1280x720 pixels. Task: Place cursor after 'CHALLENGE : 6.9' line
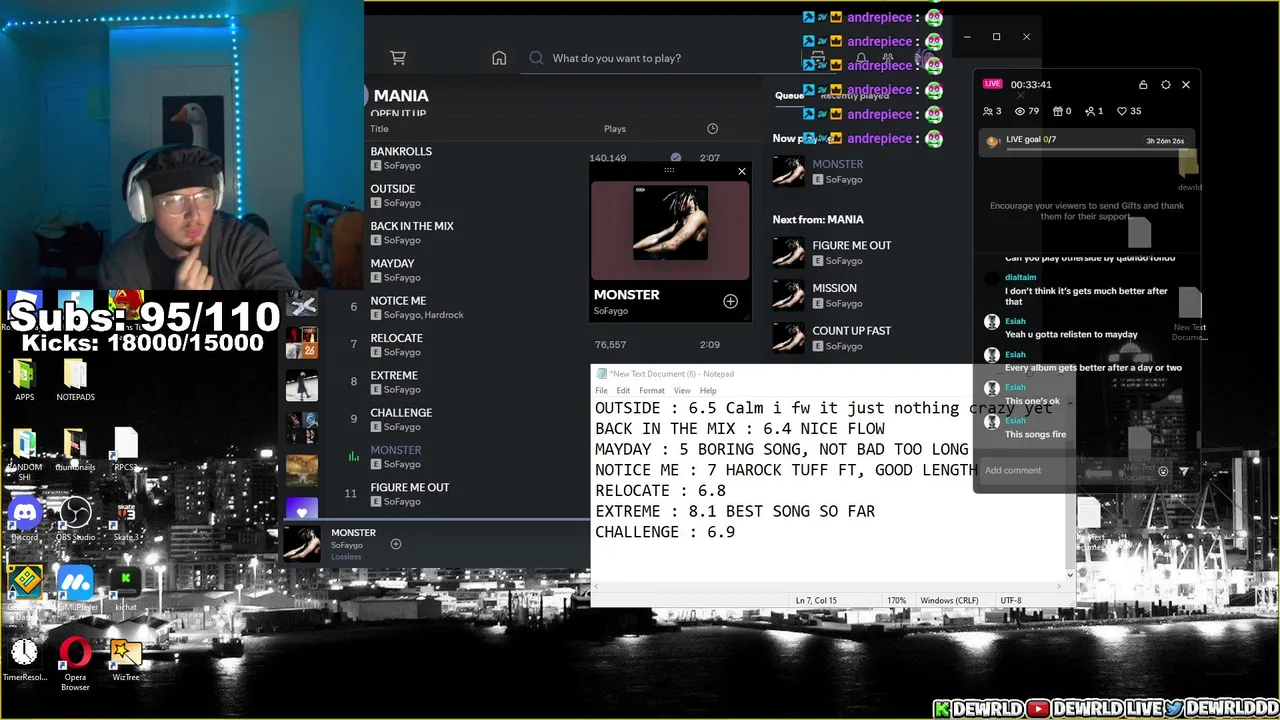[x=736, y=532]
